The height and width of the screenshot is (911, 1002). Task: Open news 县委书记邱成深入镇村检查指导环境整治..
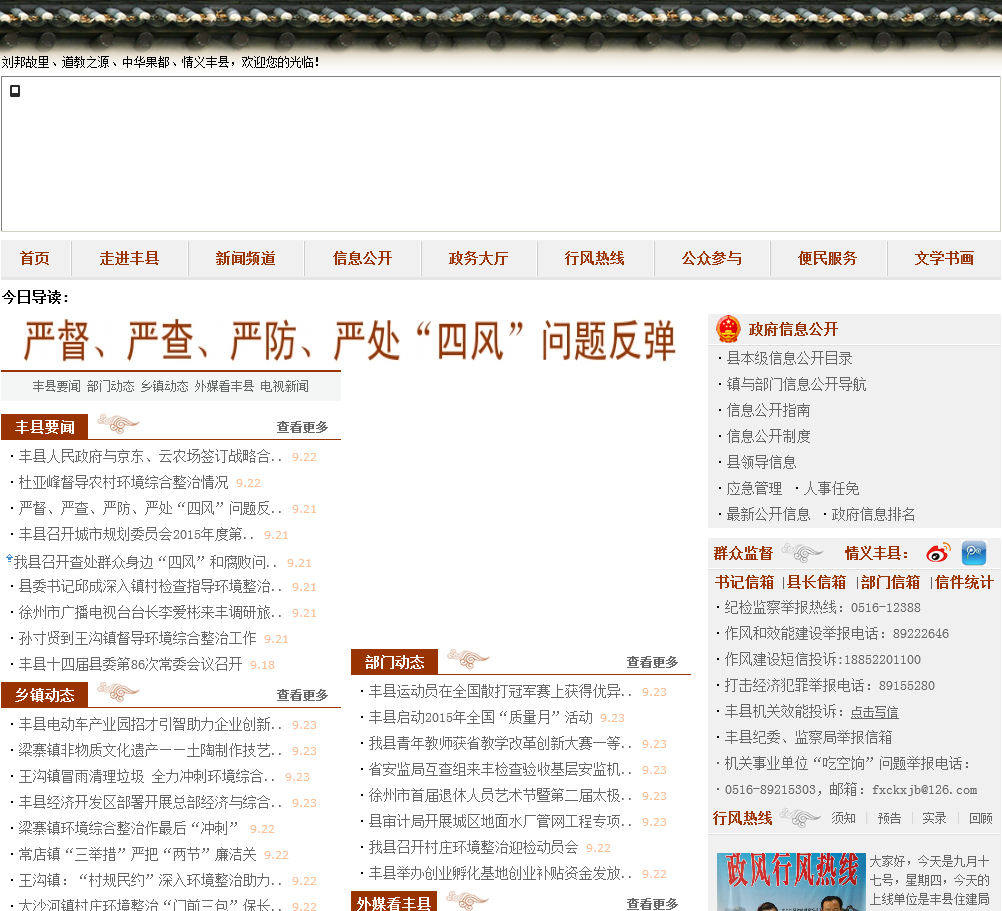[x=150, y=586]
